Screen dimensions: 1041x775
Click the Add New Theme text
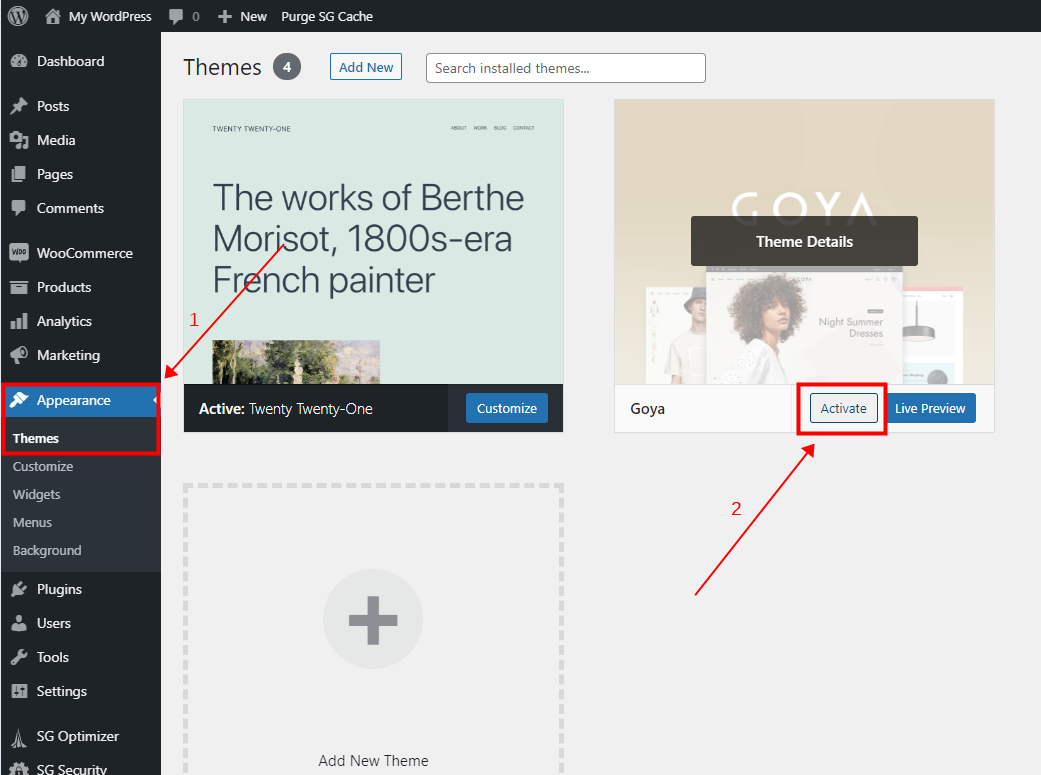[x=373, y=761]
